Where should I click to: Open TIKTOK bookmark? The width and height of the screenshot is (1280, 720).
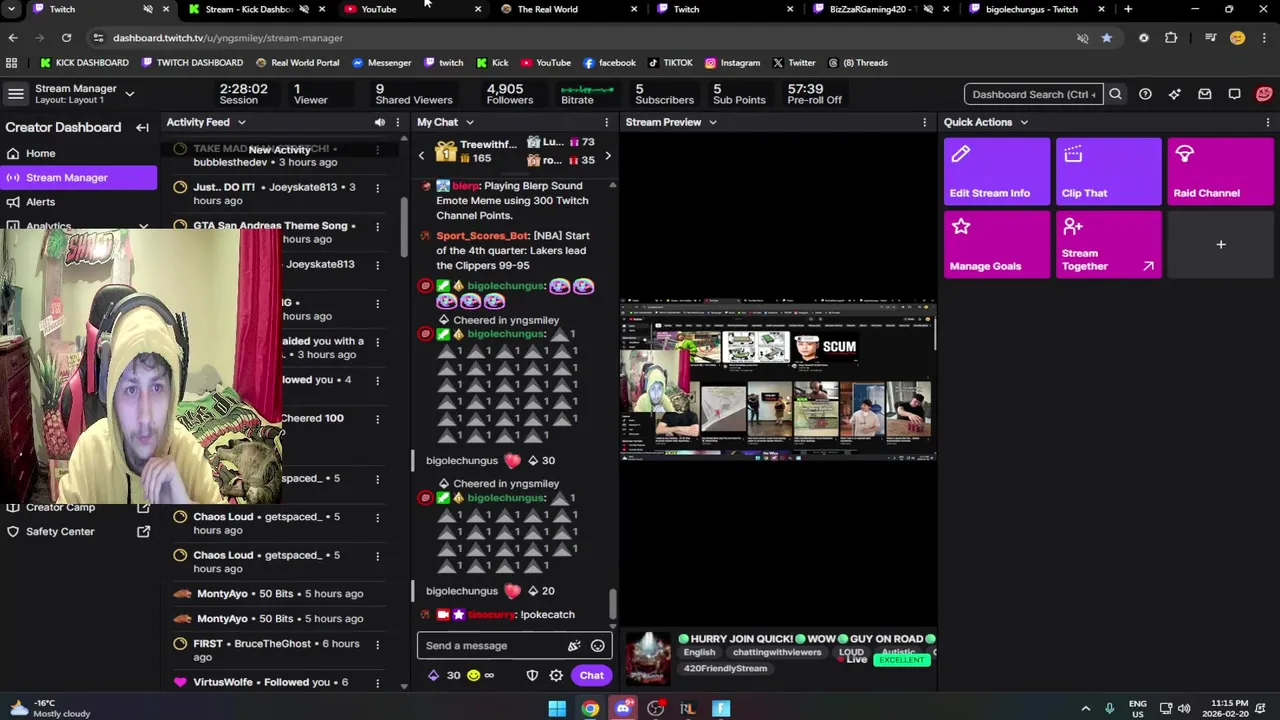pos(670,62)
